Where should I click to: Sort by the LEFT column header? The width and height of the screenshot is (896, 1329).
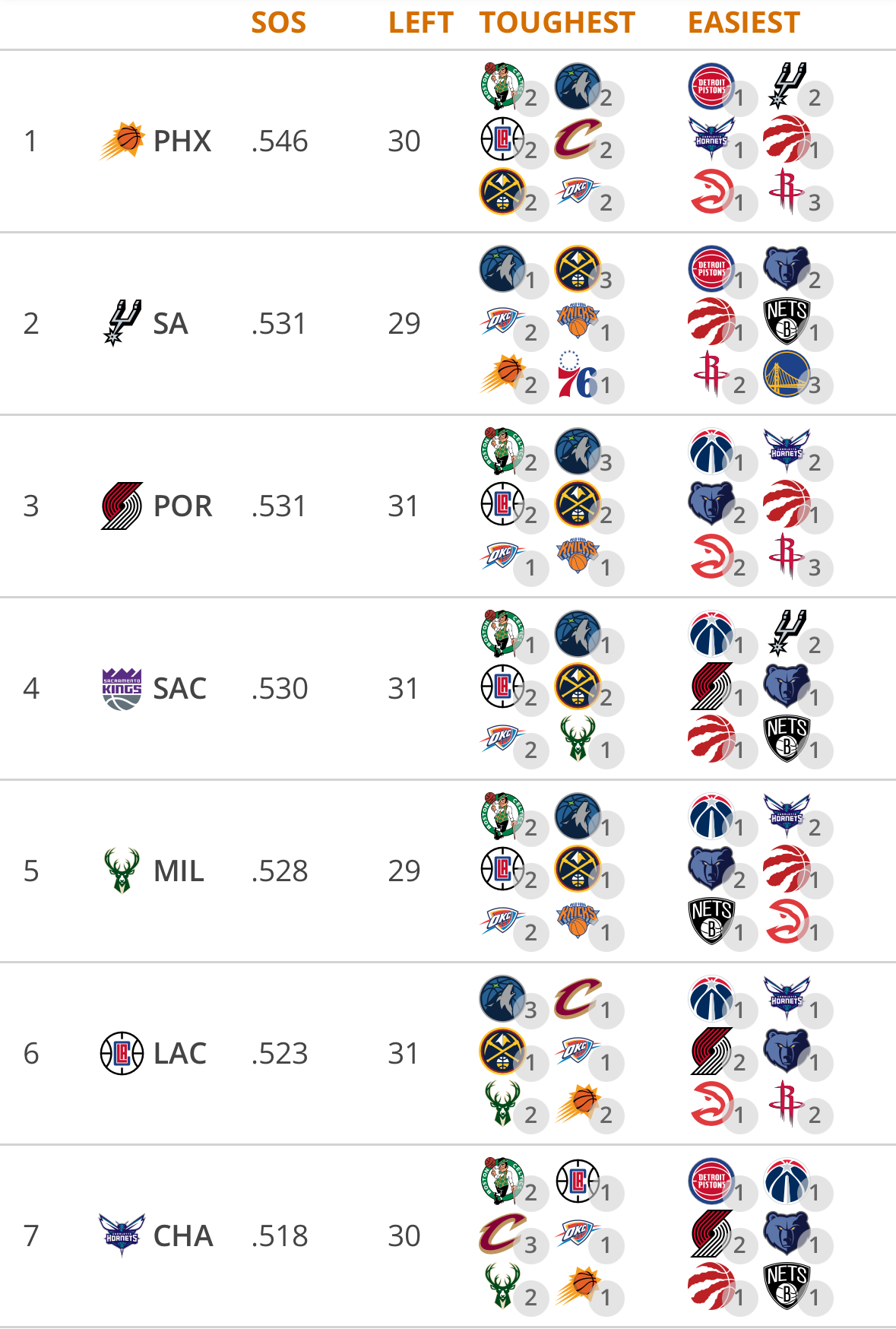(x=421, y=23)
